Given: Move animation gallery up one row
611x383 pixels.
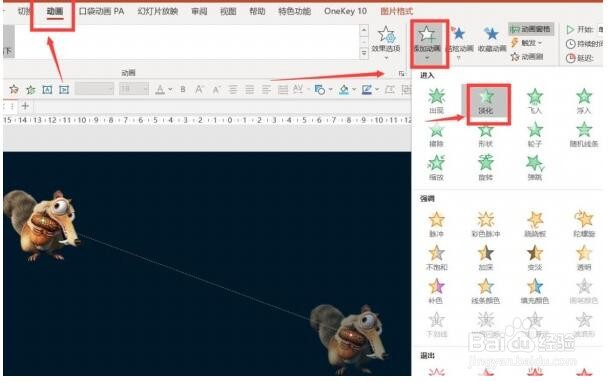Looking at the screenshot, I should tap(364, 30).
